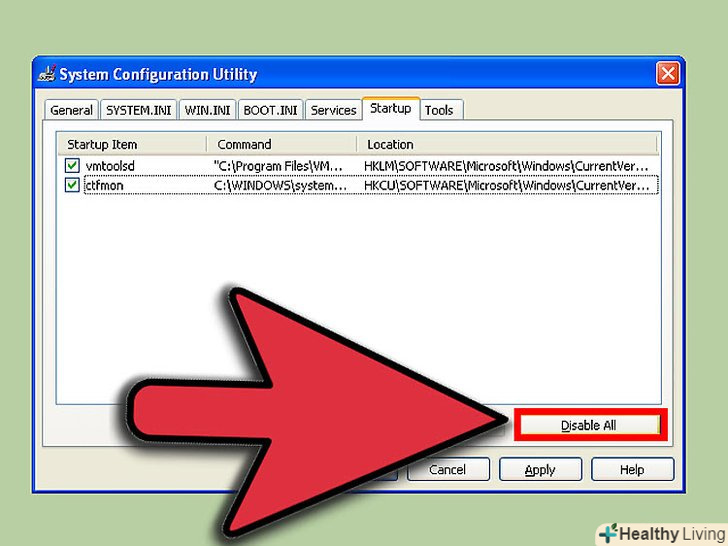The height and width of the screenshot is (546, 728).
Task: Select the vmtoolsd row name
Action: coord(110,166)
